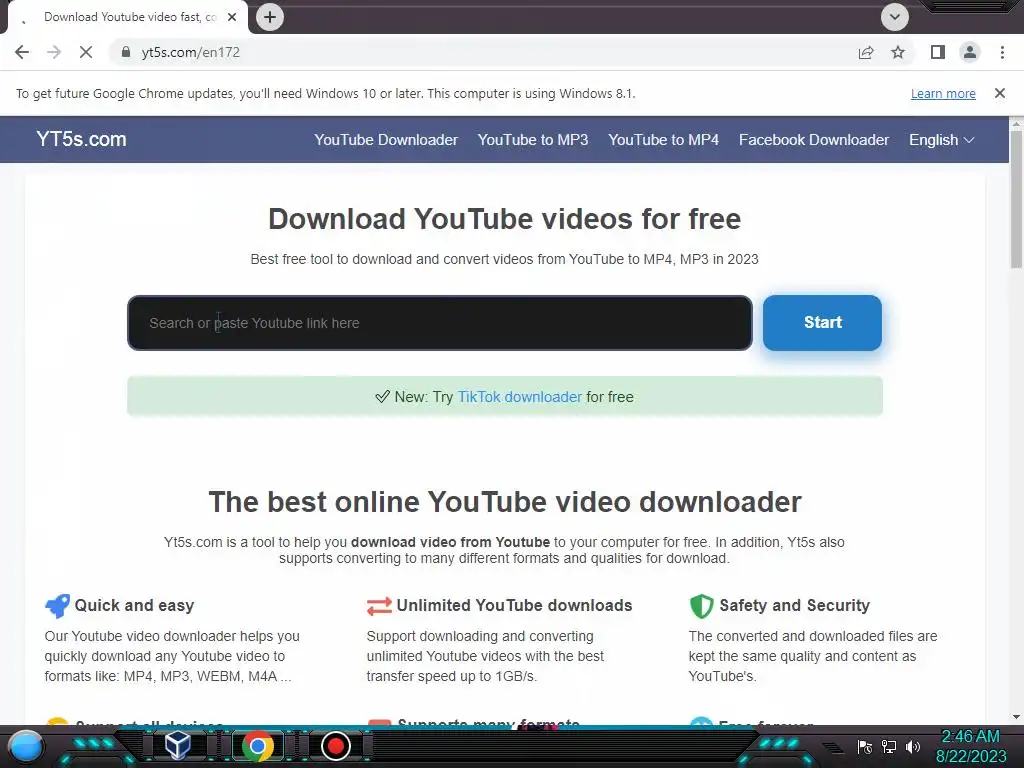Open the network tray icon
The height and width of the screenshot is (768, 1024).
pos(889,746)
